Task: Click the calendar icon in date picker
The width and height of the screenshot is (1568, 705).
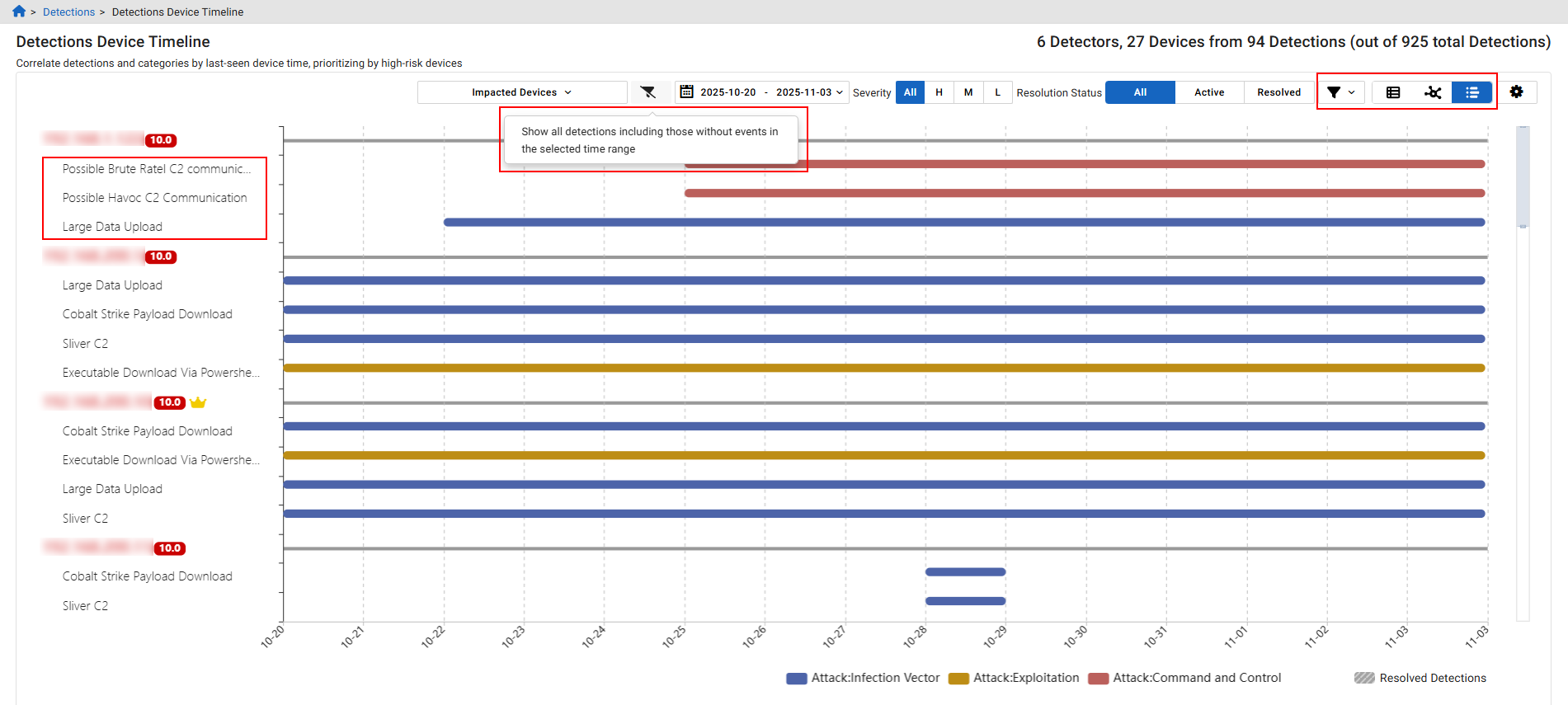Action: point(686,92)
